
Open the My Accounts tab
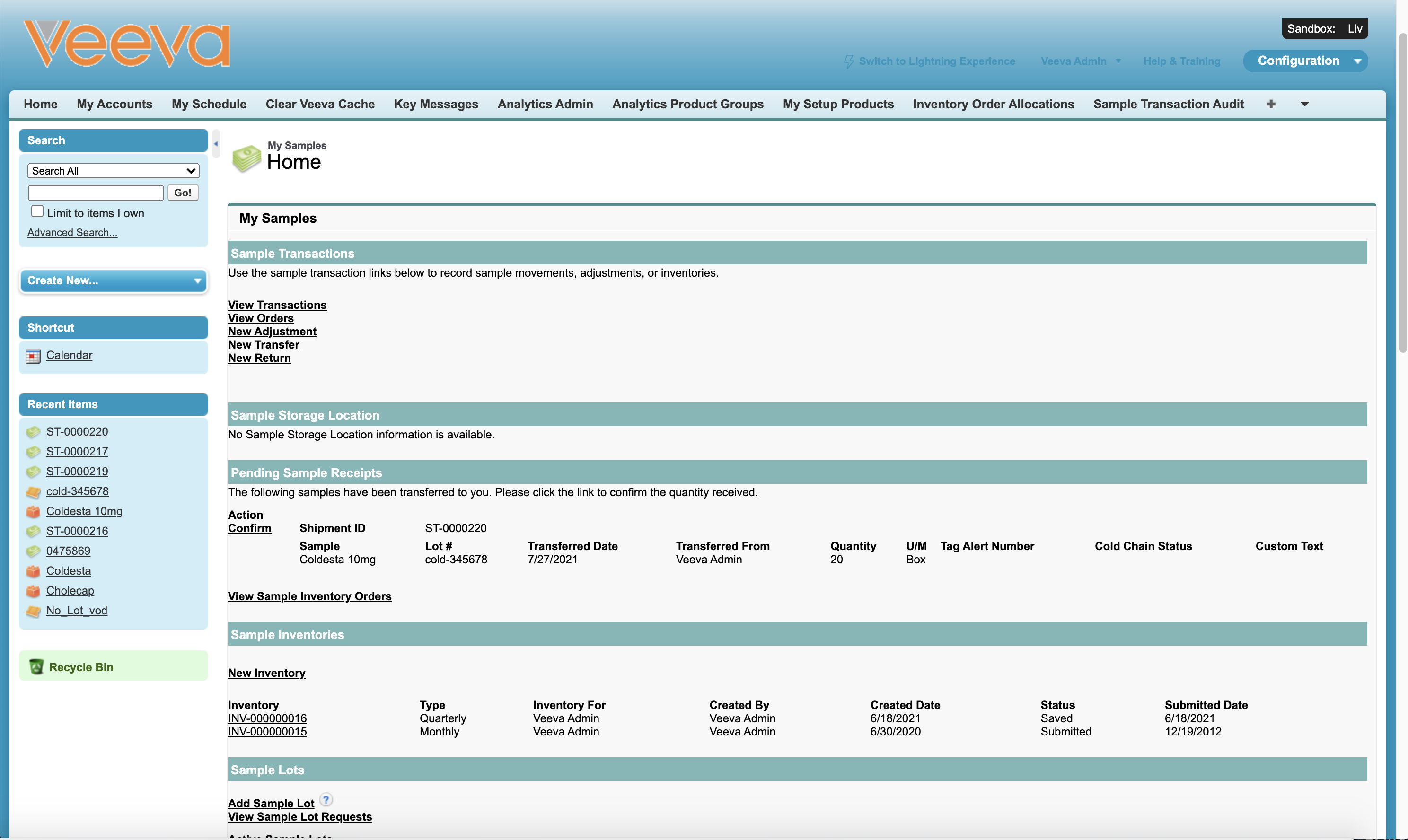(114, 104)
